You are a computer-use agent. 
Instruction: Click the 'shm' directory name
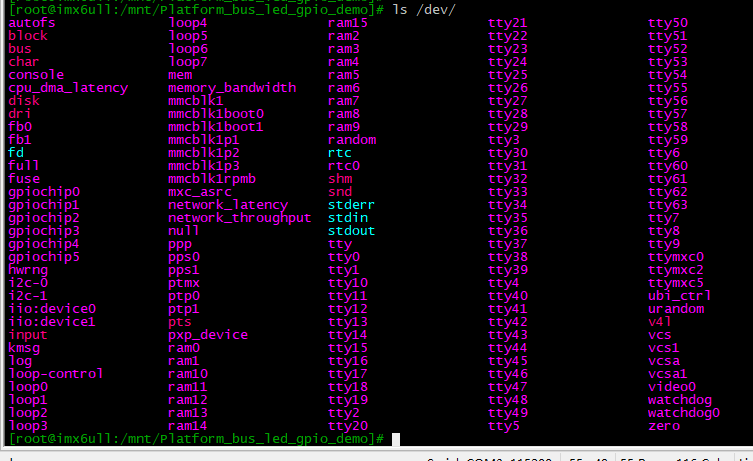pyautogui.click(x=340, y=179)
